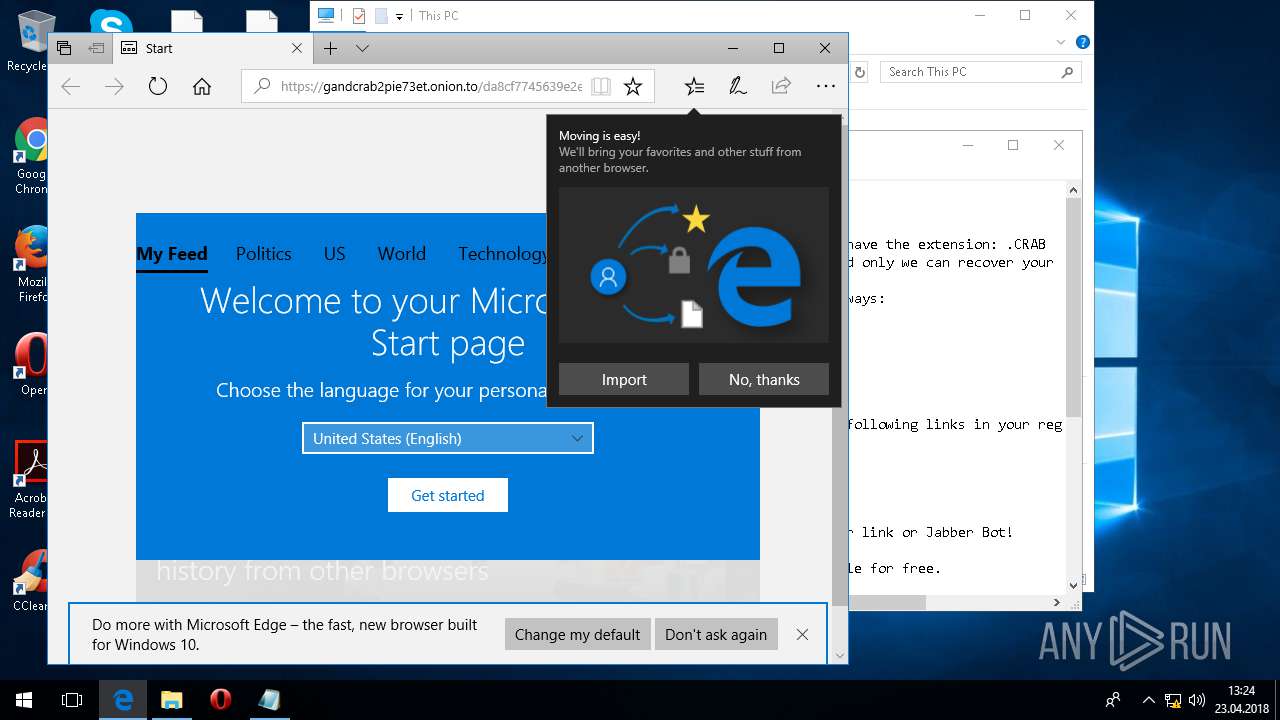Click the Properties checkmark icon in This PC title bar
The height and width of the screenshot is (720, 1280).
point(359,16)
